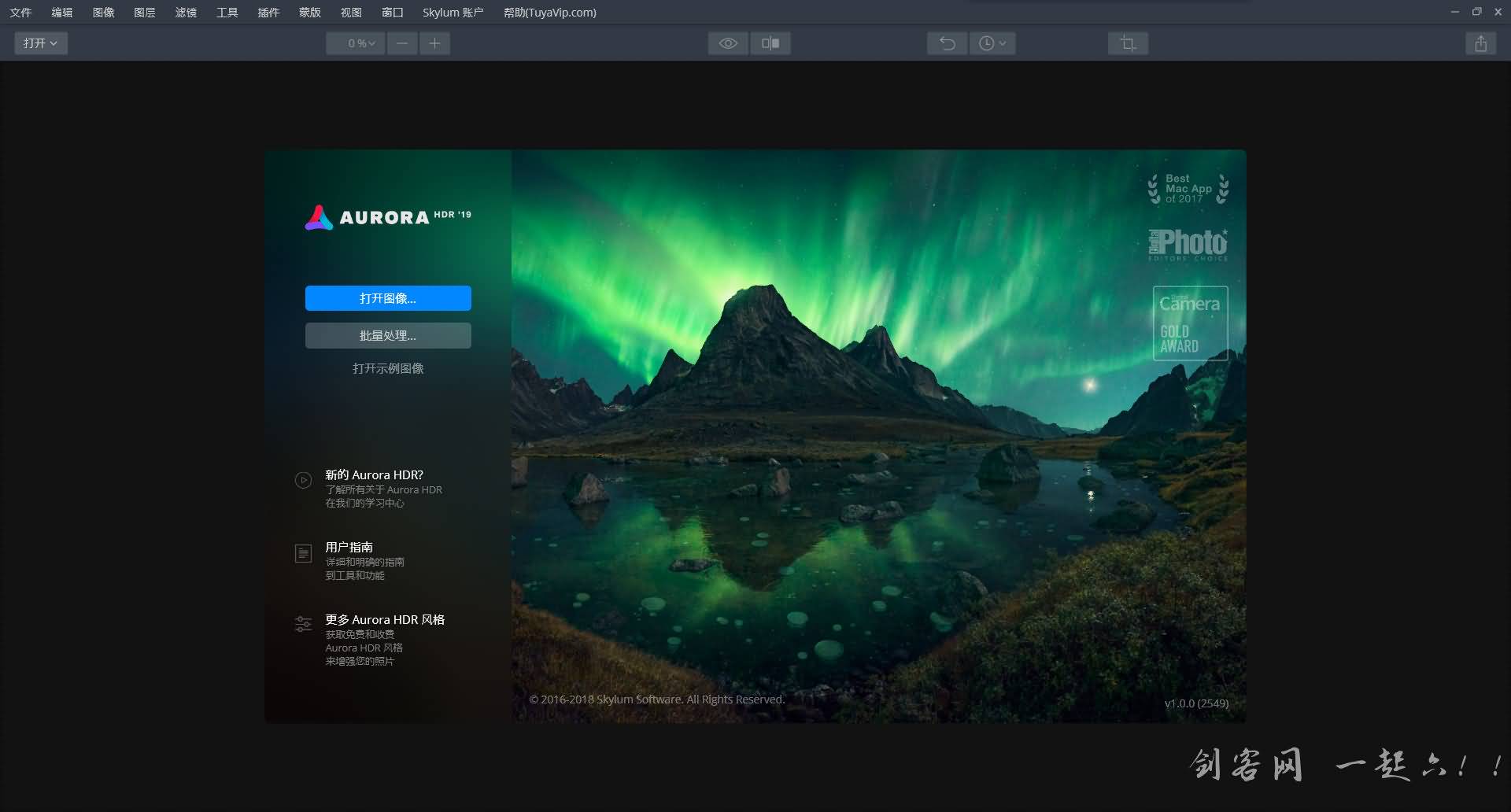Screen dimensions: 1511x812
Task: Minimize the application window
Action: tap(1454, 12)
